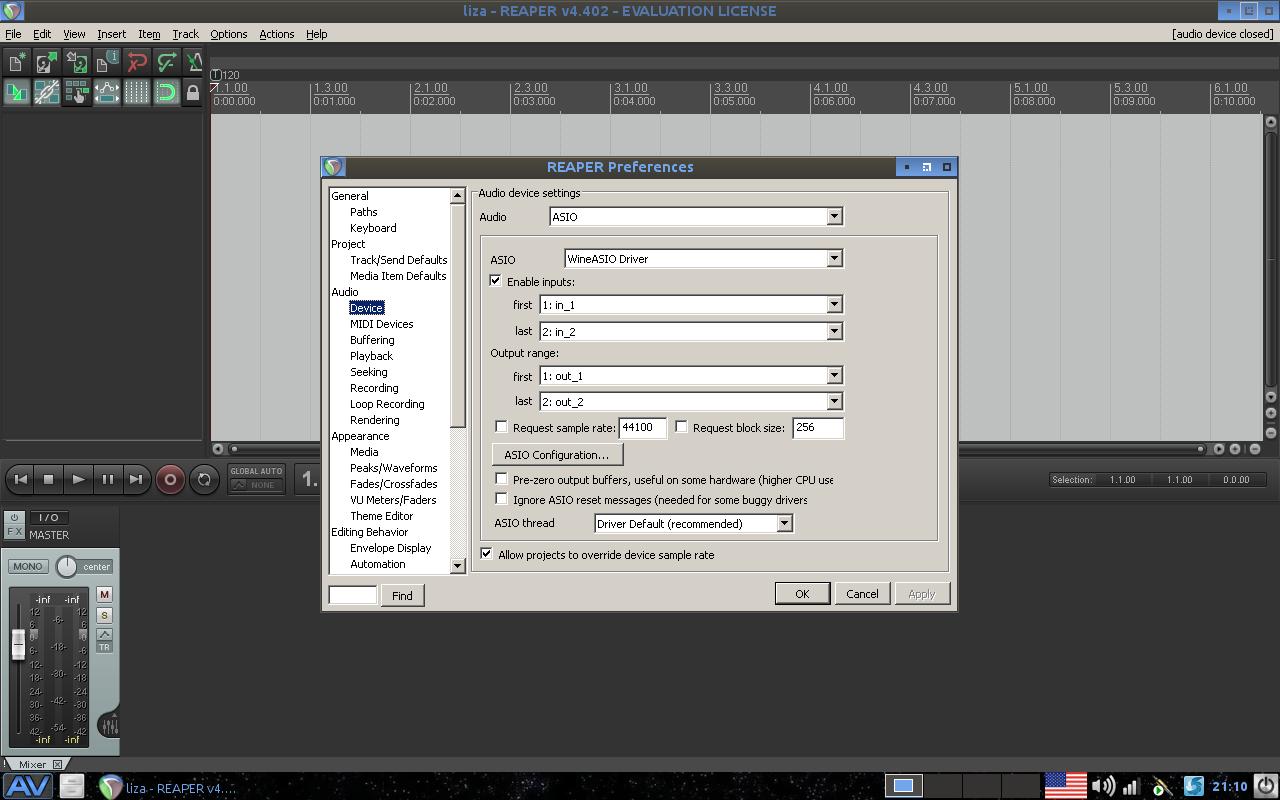This screenshot has width=1280, height=800.
Task: Enable the Request sample rate checkbox
Action: tap(502, 427)
